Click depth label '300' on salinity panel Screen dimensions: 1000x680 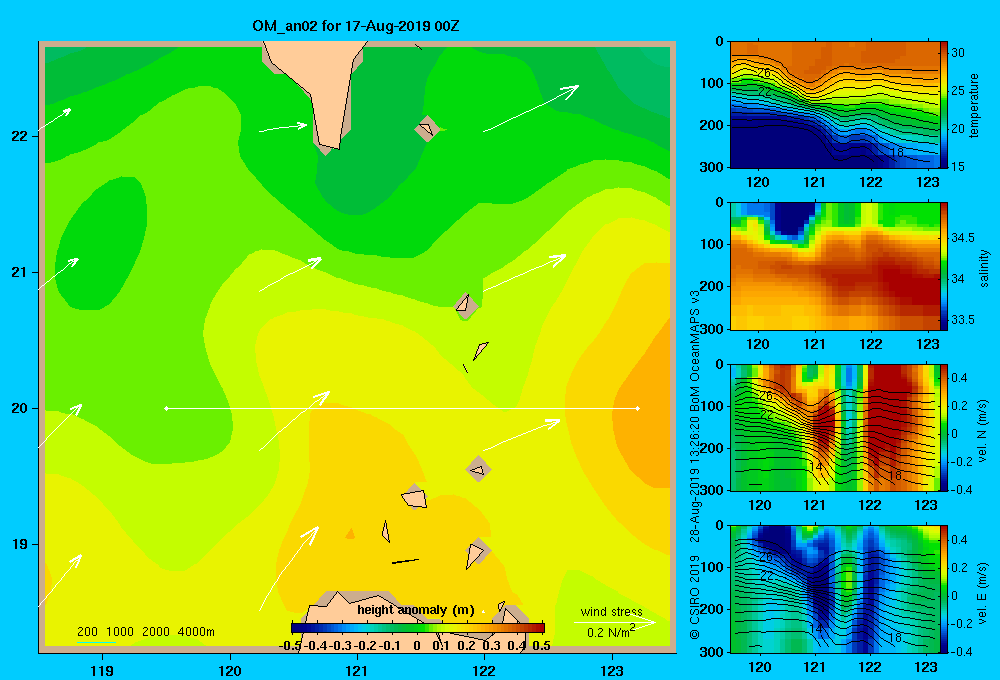point(711,329)
